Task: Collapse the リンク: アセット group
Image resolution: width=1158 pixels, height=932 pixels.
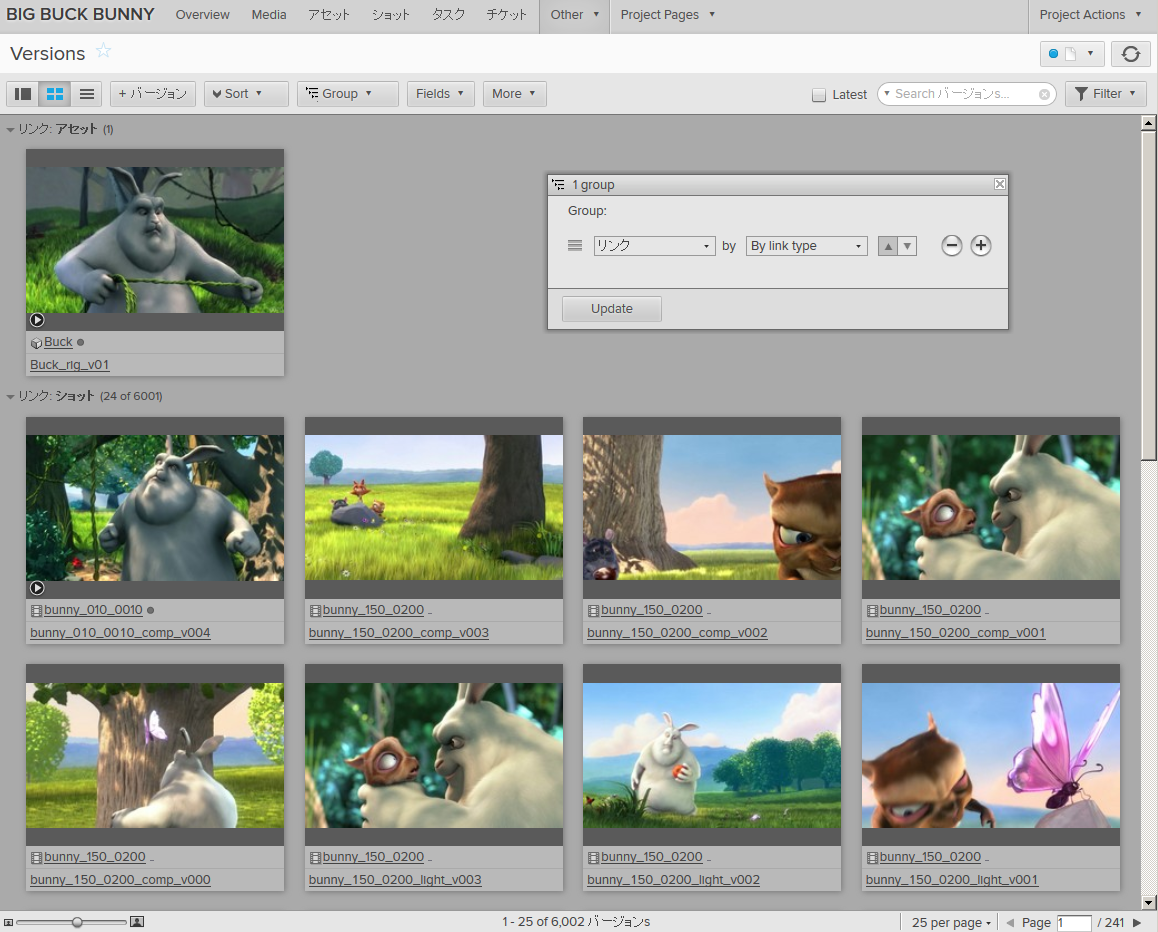Action: tap(10, 129)
